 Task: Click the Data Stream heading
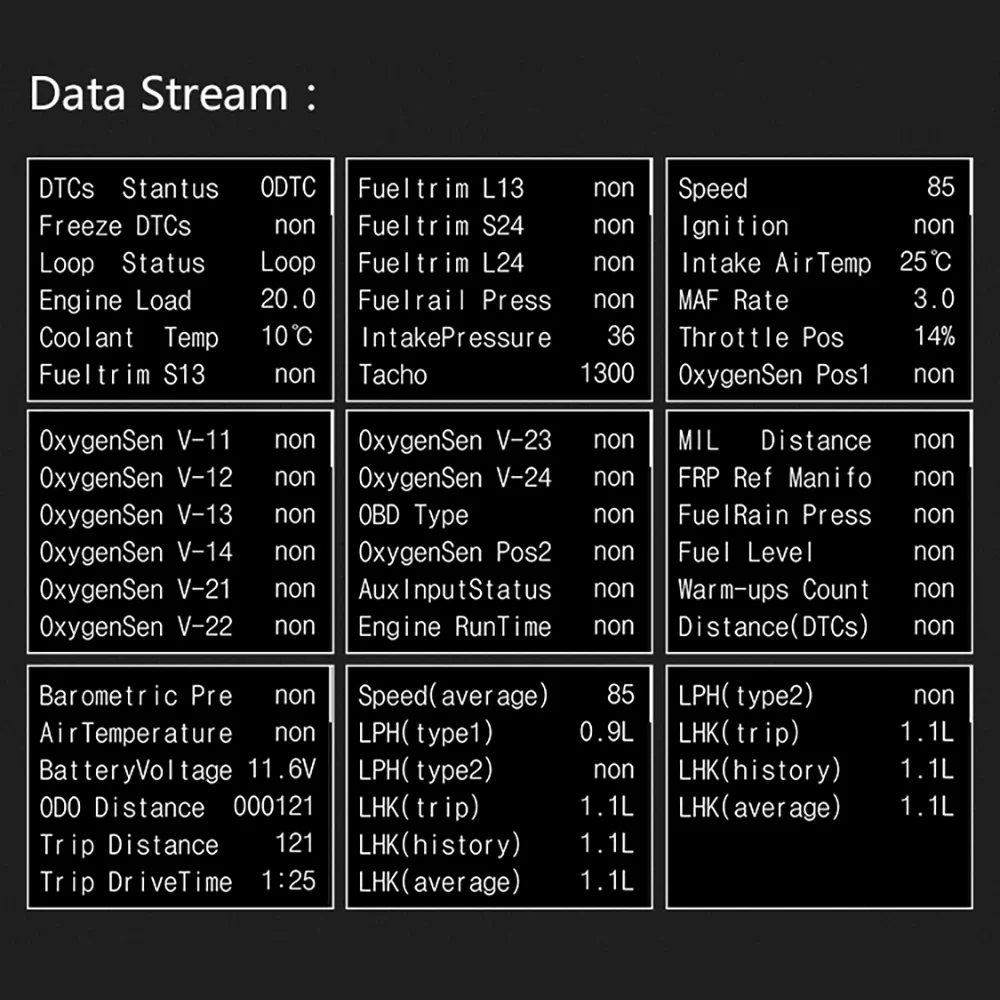(x=173, y=94)
